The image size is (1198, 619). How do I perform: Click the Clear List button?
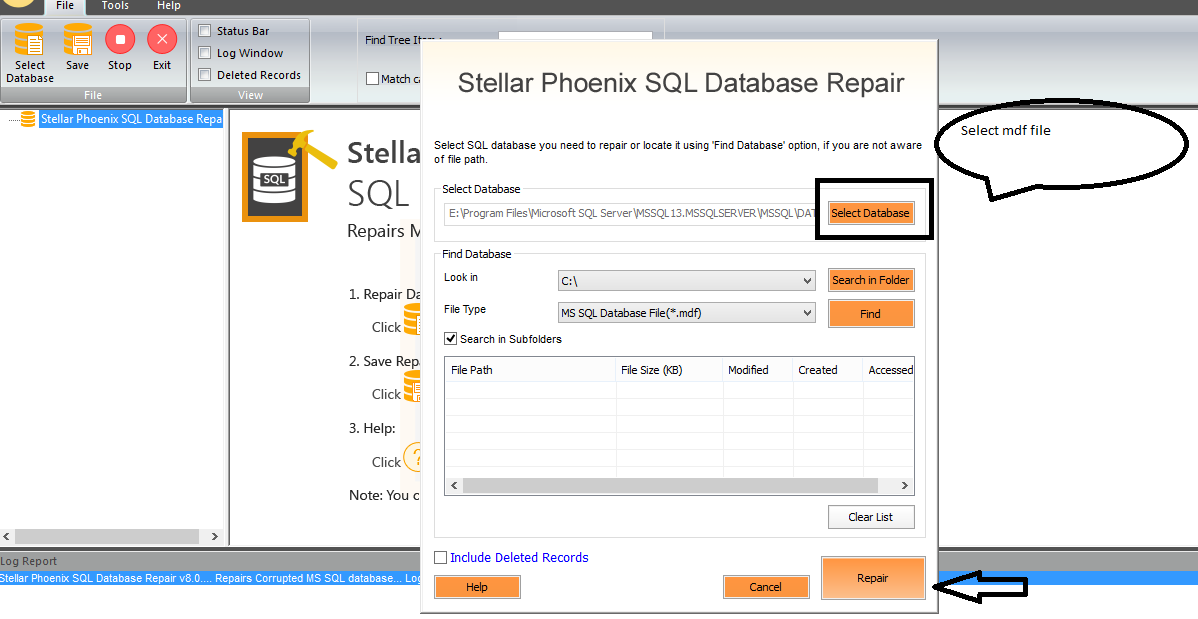871,517
